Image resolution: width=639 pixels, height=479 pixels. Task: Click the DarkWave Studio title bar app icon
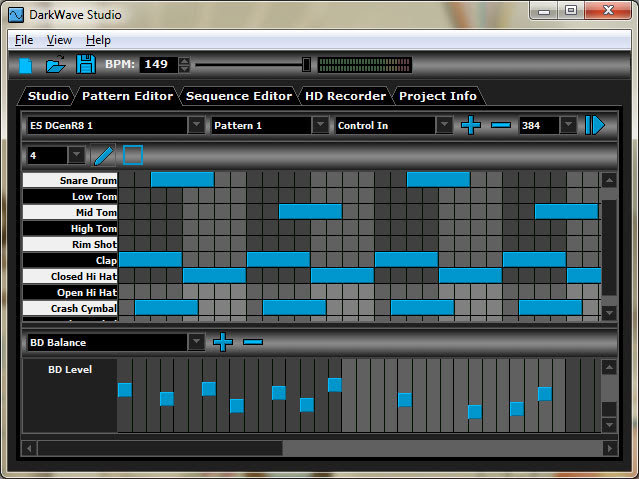16,15
